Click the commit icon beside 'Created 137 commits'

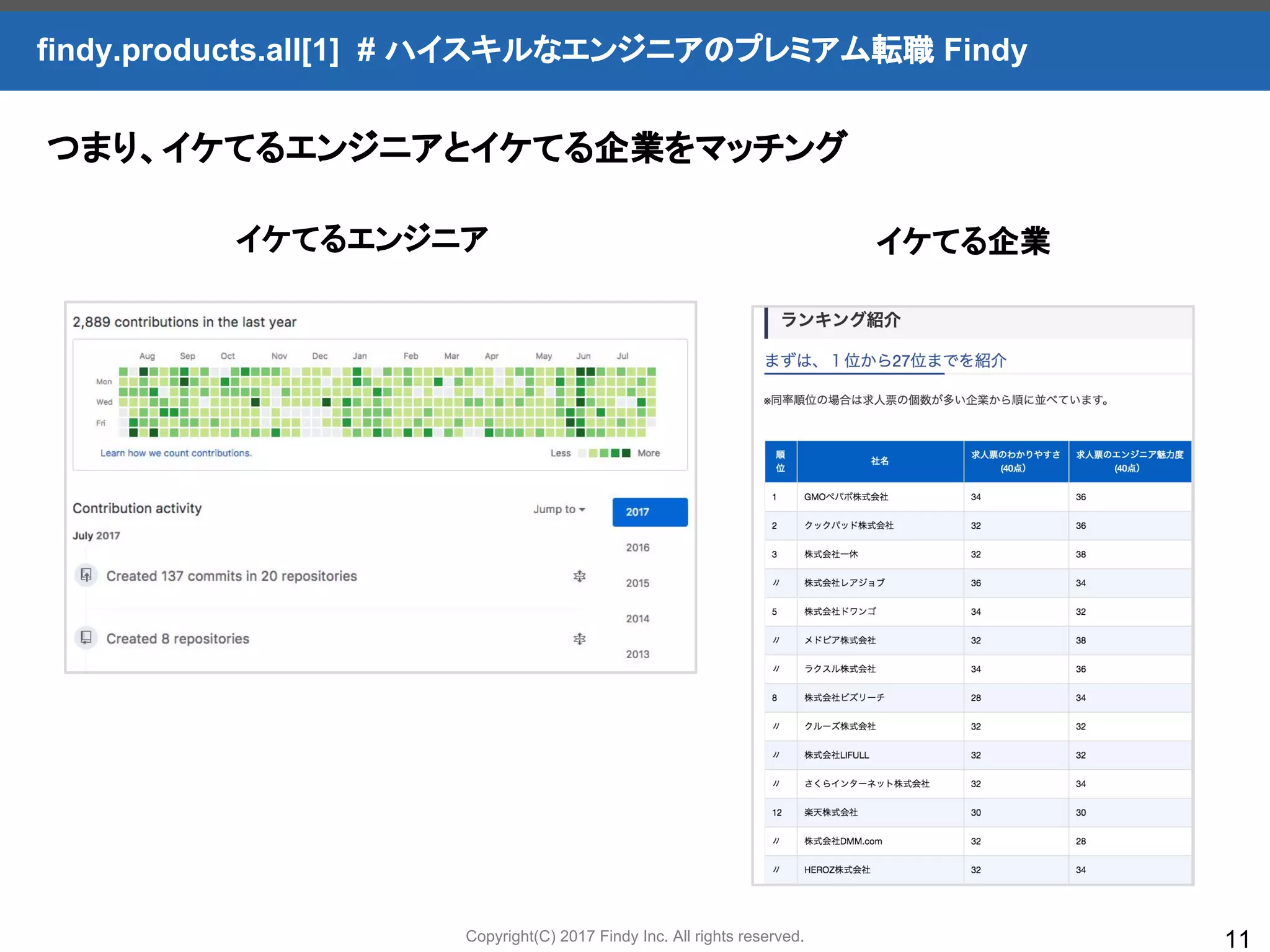[86, 575]
